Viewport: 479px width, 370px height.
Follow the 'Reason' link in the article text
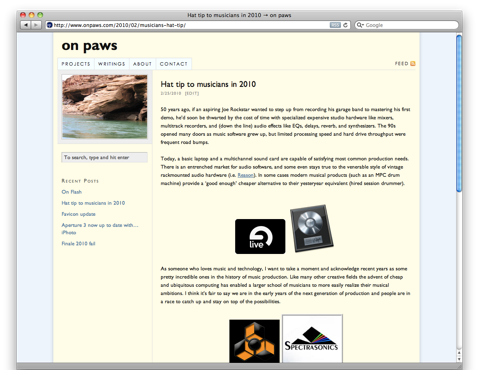(246, 175)
